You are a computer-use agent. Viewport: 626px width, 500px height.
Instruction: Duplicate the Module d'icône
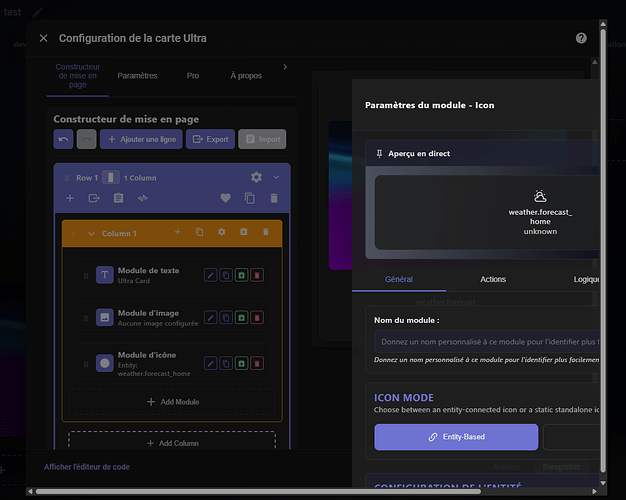click(226, 363)
